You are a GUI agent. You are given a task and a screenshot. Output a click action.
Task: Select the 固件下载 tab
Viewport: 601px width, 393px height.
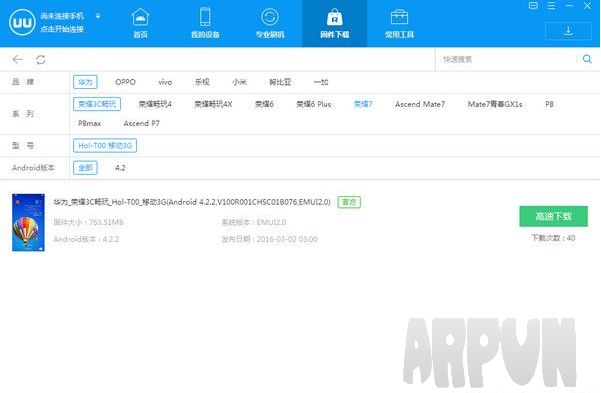click(335, 23)
